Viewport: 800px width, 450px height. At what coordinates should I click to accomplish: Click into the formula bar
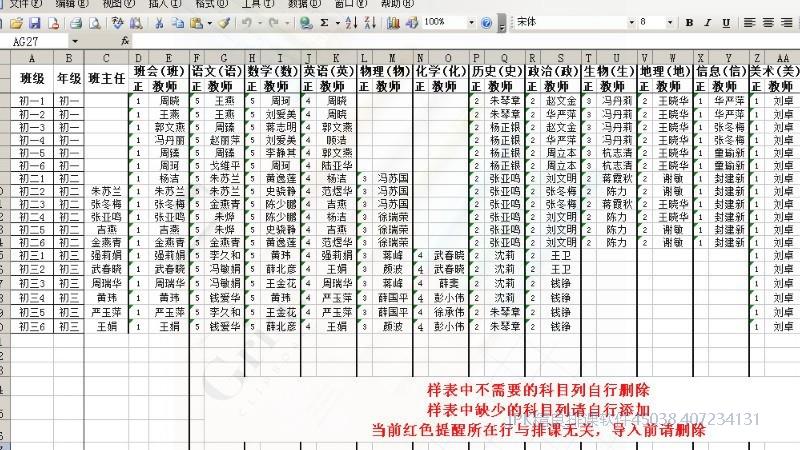[x=464, y=41]
